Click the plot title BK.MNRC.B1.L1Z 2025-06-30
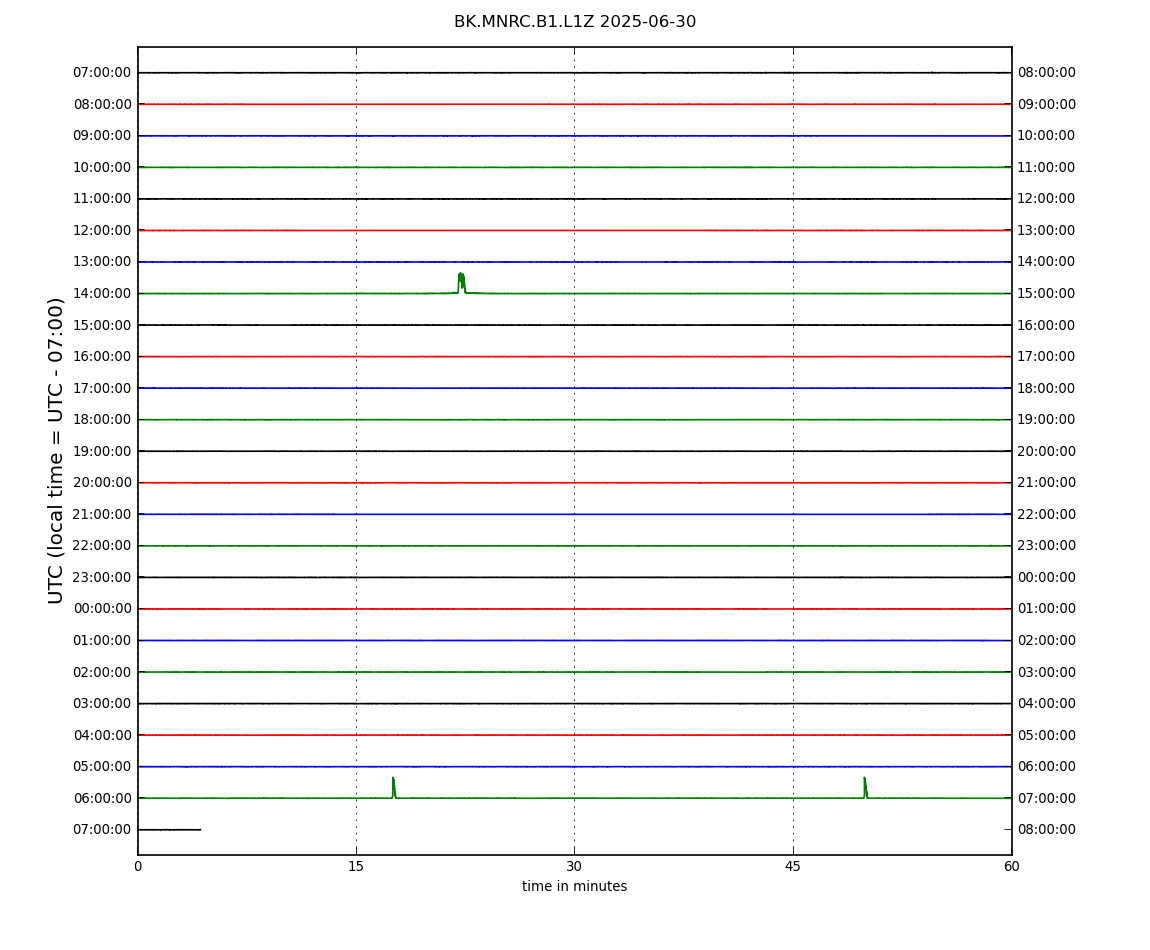 pyautogui.click(x=574, y=22)
